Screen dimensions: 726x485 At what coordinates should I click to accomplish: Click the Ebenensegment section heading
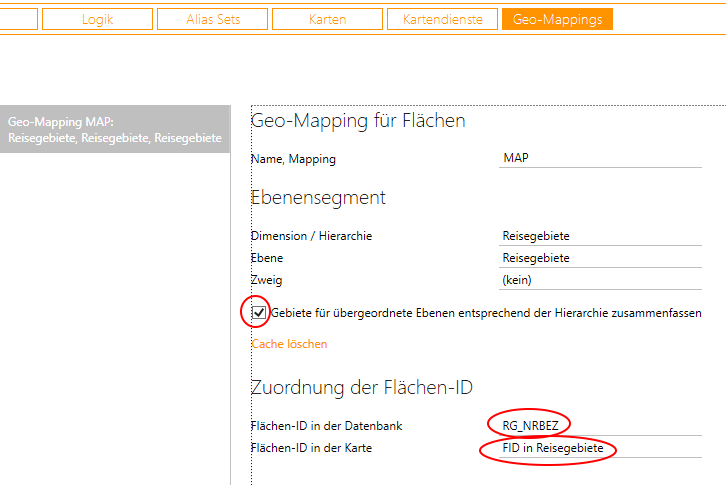pos(318,197)
